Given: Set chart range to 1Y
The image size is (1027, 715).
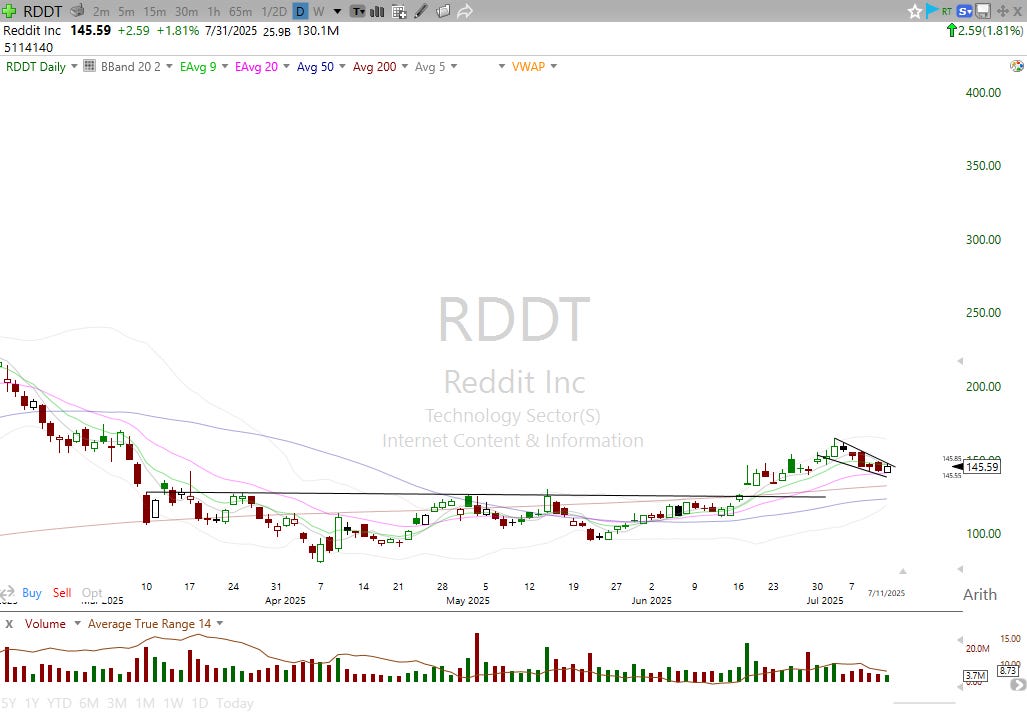Looking at the screenshot, I should point(31,703).
